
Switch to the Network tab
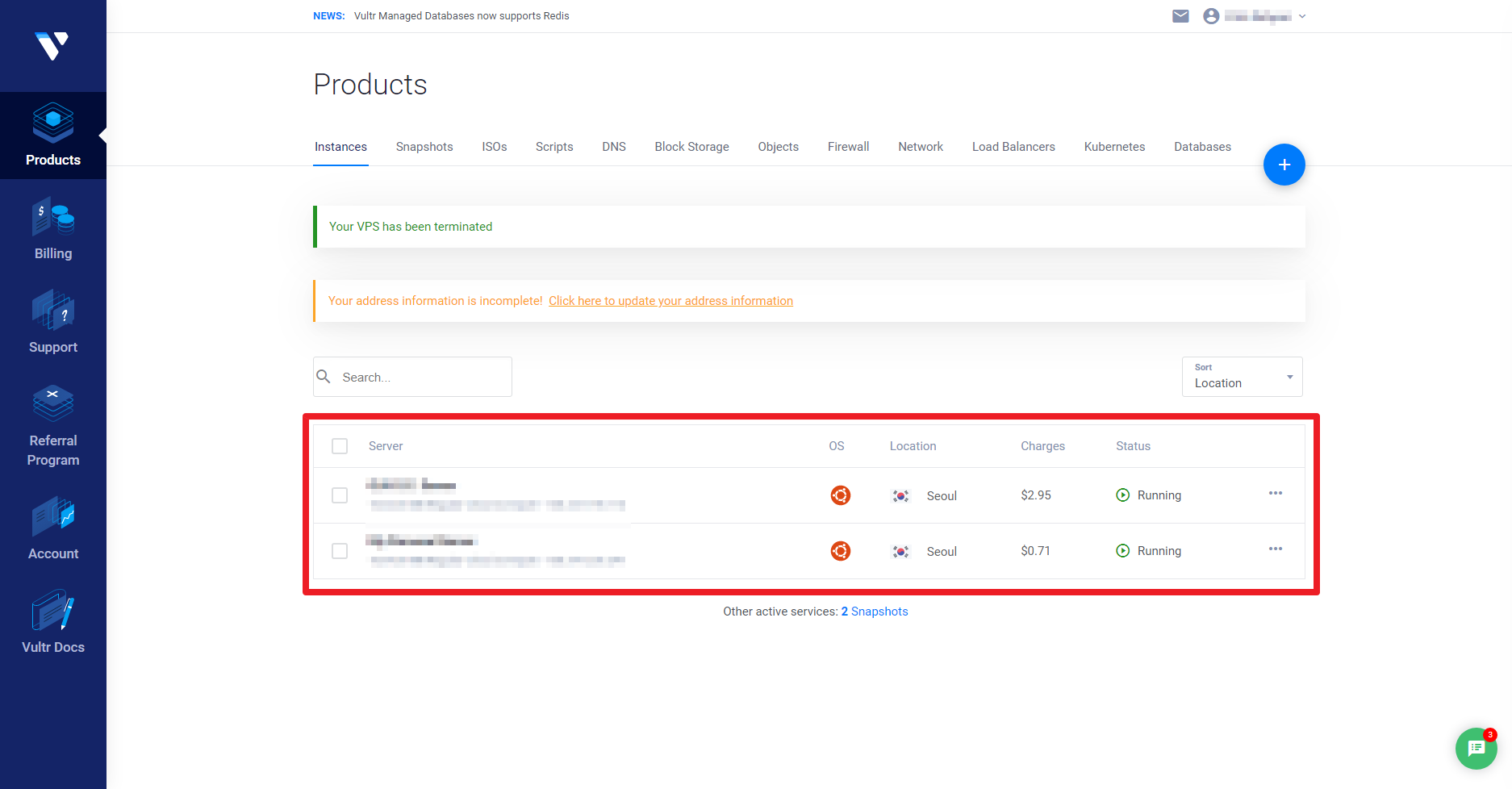coord(921,147)
